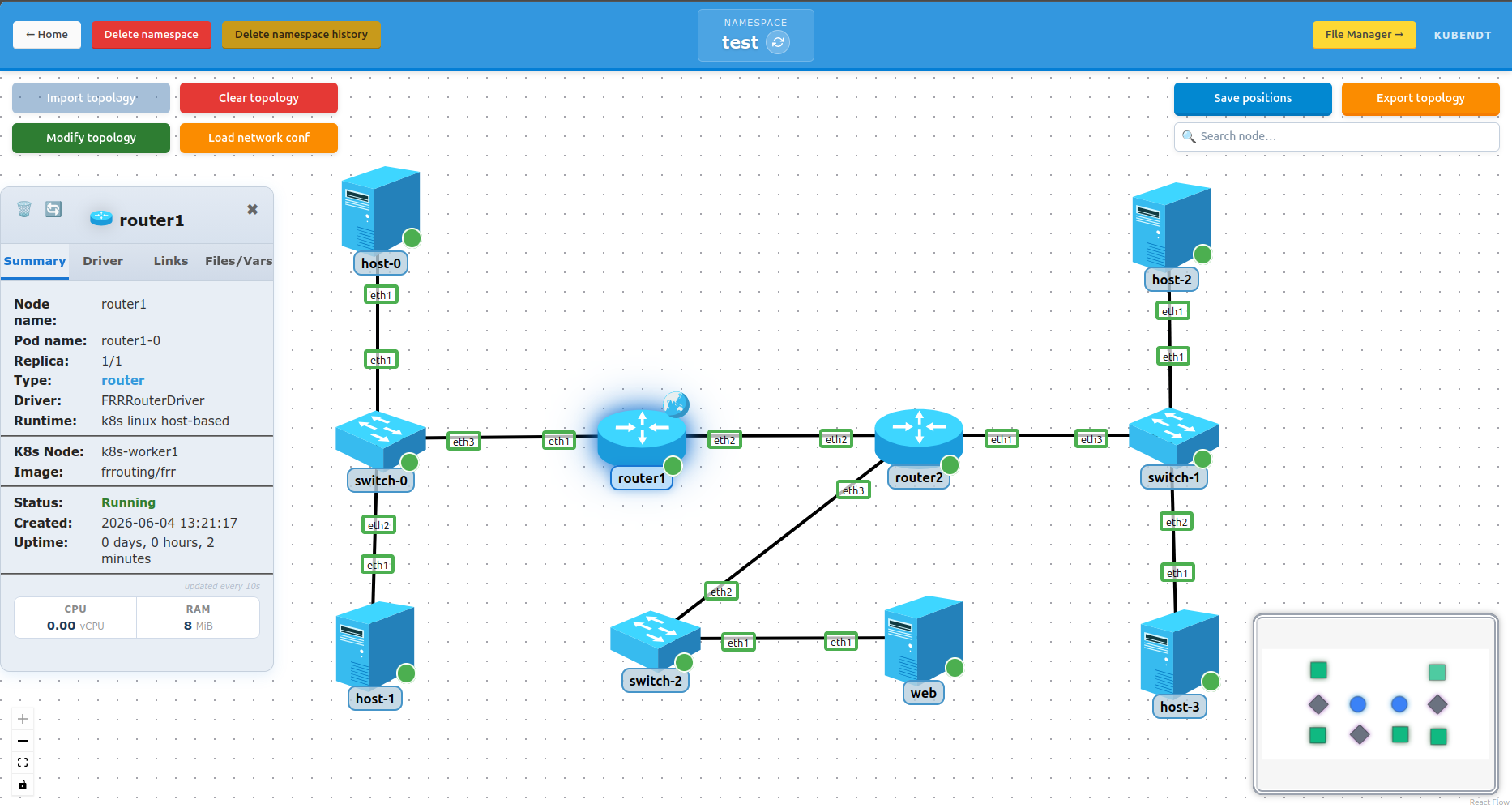Select the switch-0 node icon
The image size is (1512, 808).
381,438
